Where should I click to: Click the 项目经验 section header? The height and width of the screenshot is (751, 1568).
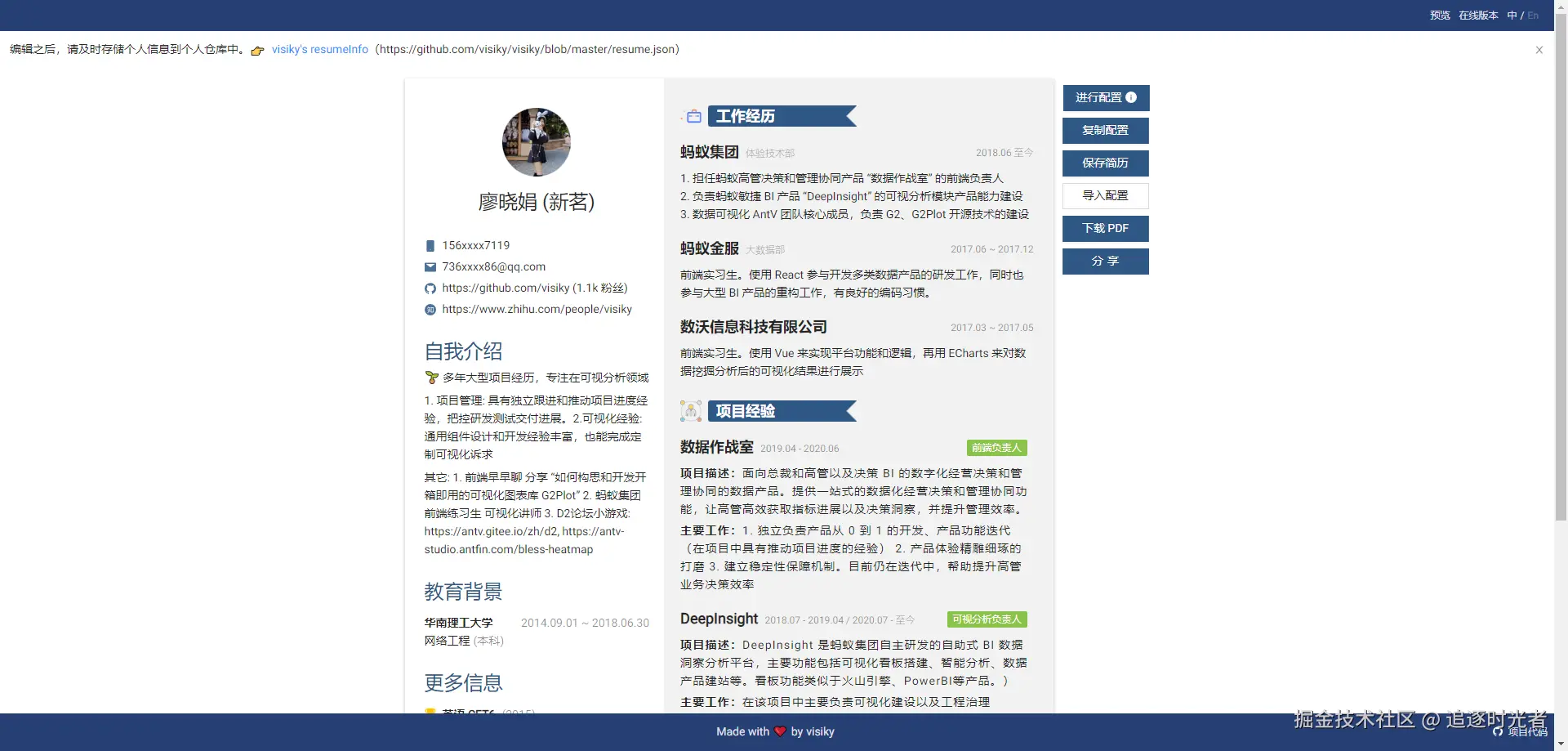click(x=782, y=411)
